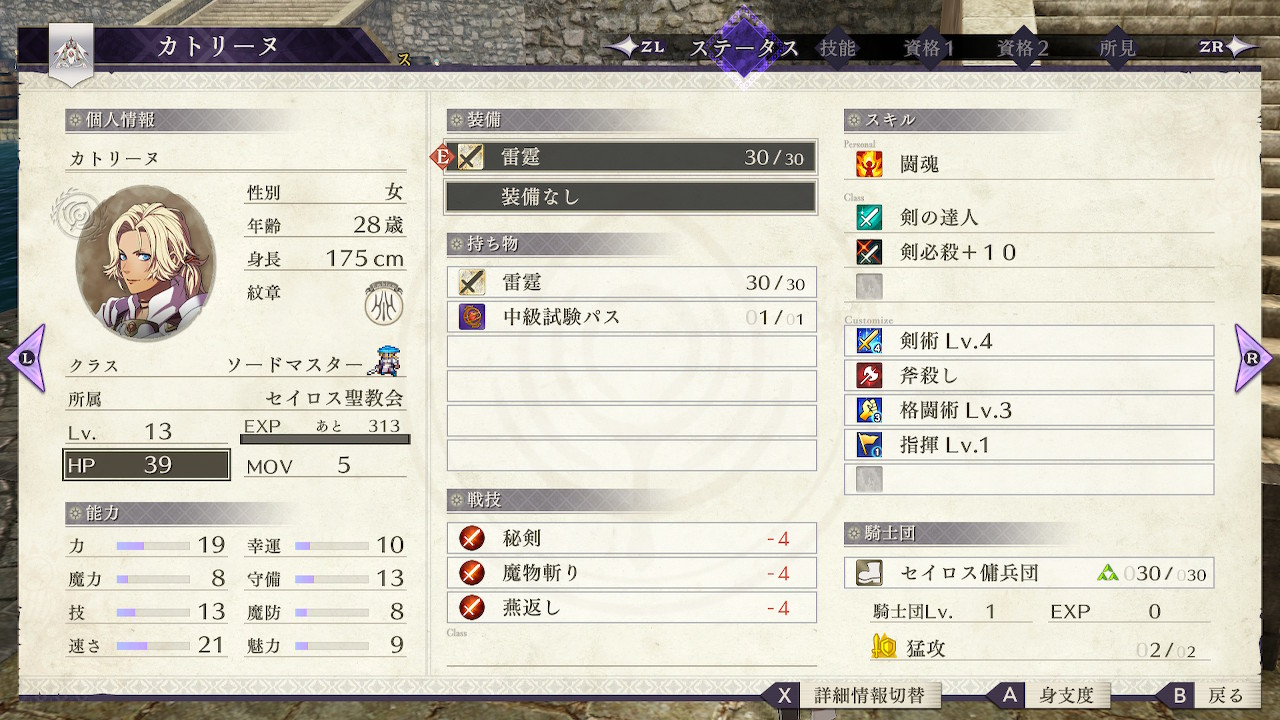Open the 技能 tab
Image resolution: width=1280 pixels, height=720 pixels.
(x=837, y=48)
